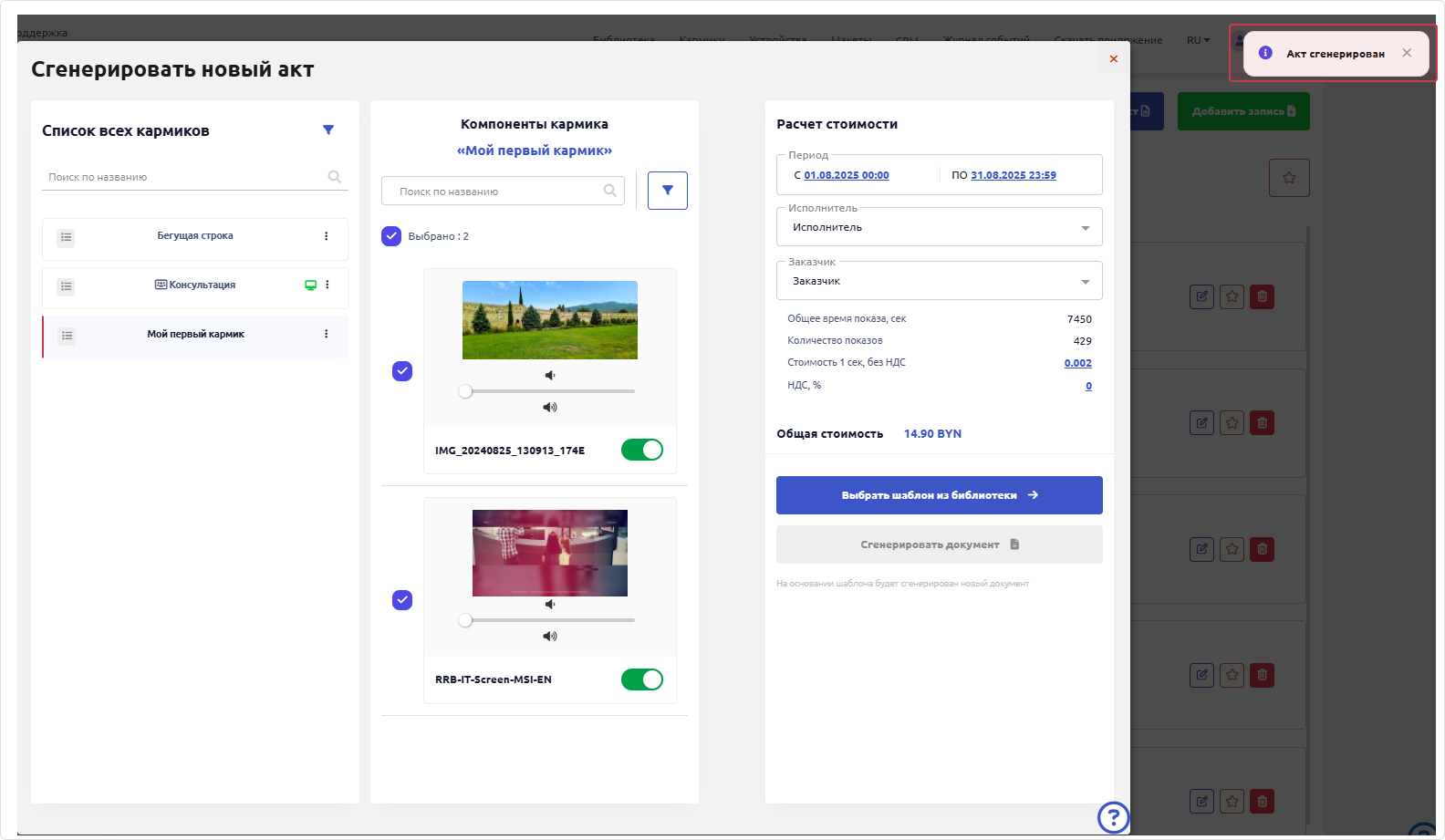Viewport: 1445px width, 840px height.
Task: Open the RU language selector
Action: coord(1198,40)
